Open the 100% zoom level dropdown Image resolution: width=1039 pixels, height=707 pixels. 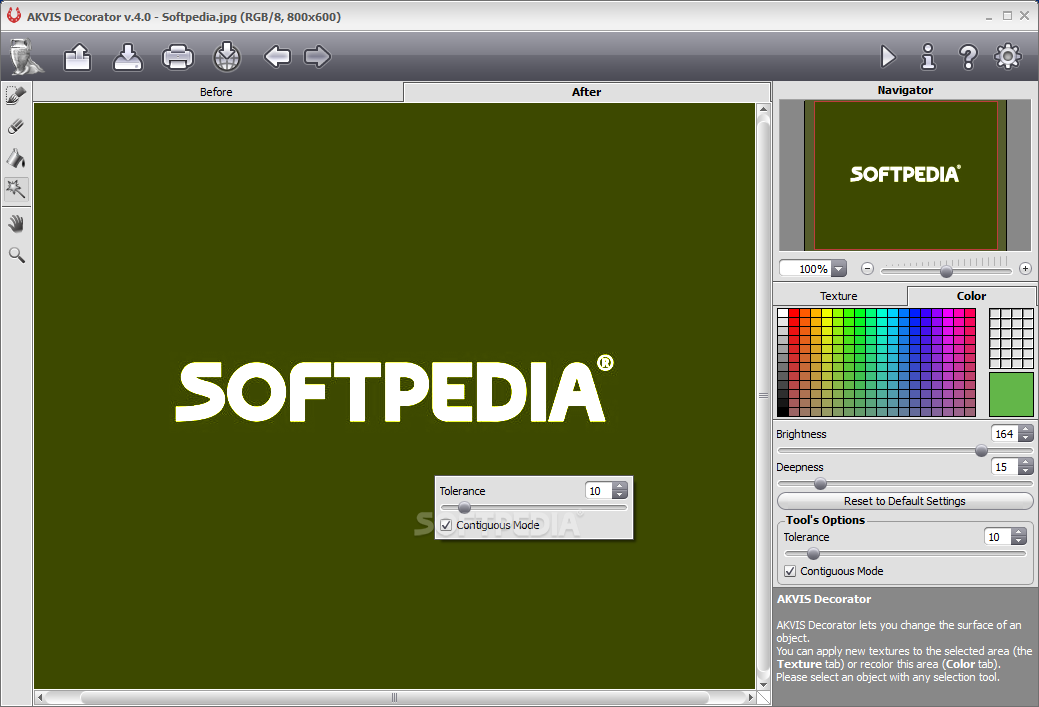(x=839, y=269)
